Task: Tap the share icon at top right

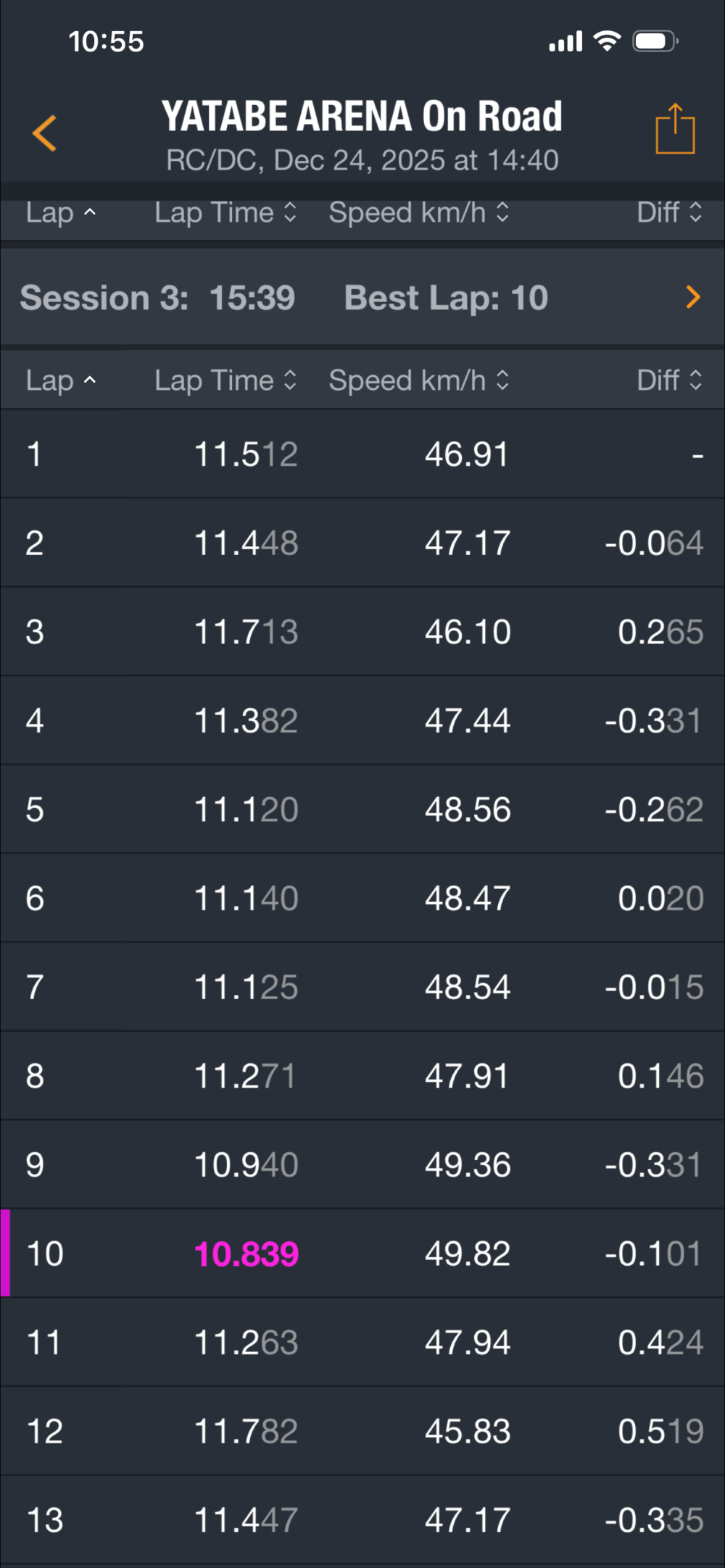Action: (x=675, y=130)
